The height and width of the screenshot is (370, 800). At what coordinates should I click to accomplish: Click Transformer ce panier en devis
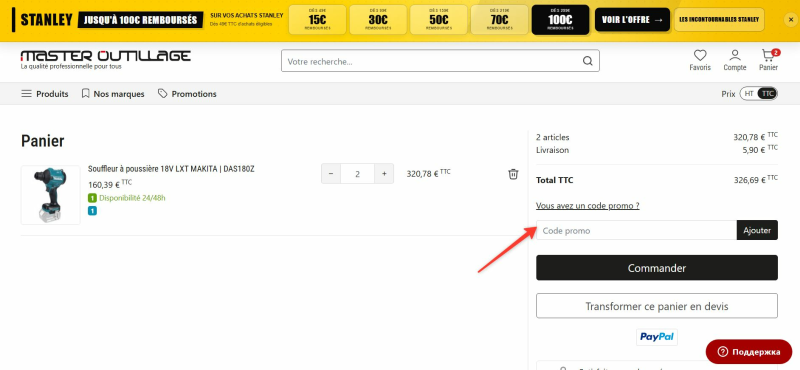(x=657, y=306)
